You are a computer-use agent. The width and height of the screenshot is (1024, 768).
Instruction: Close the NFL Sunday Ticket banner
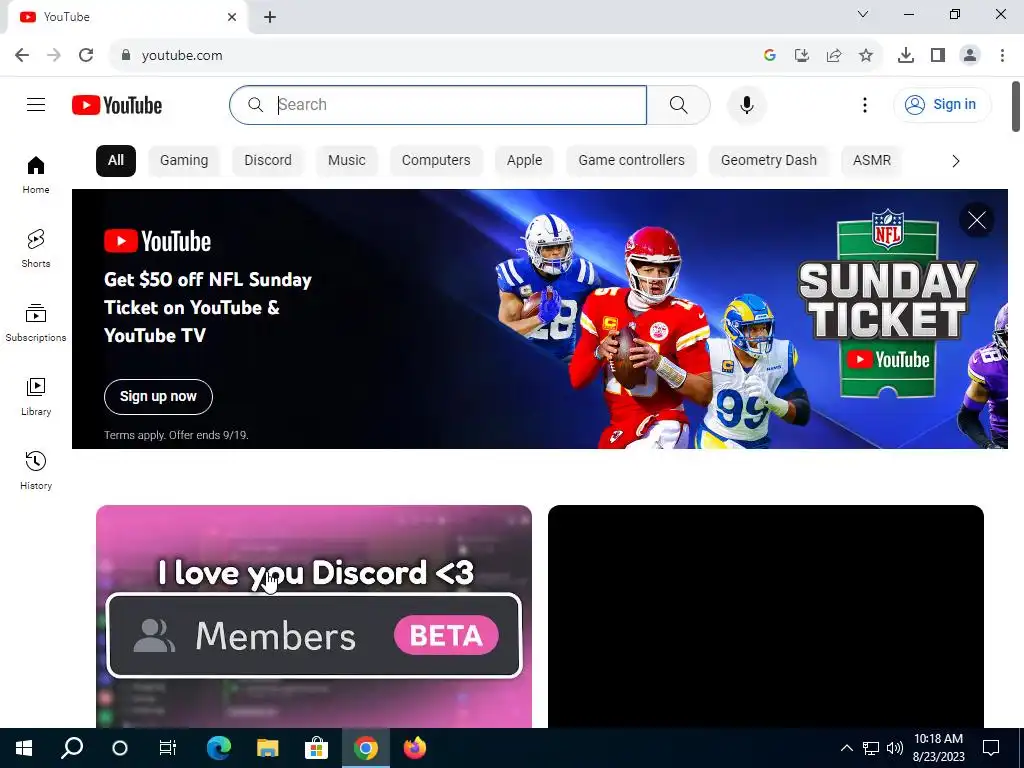pyautogui.click(x=977, y=220)
